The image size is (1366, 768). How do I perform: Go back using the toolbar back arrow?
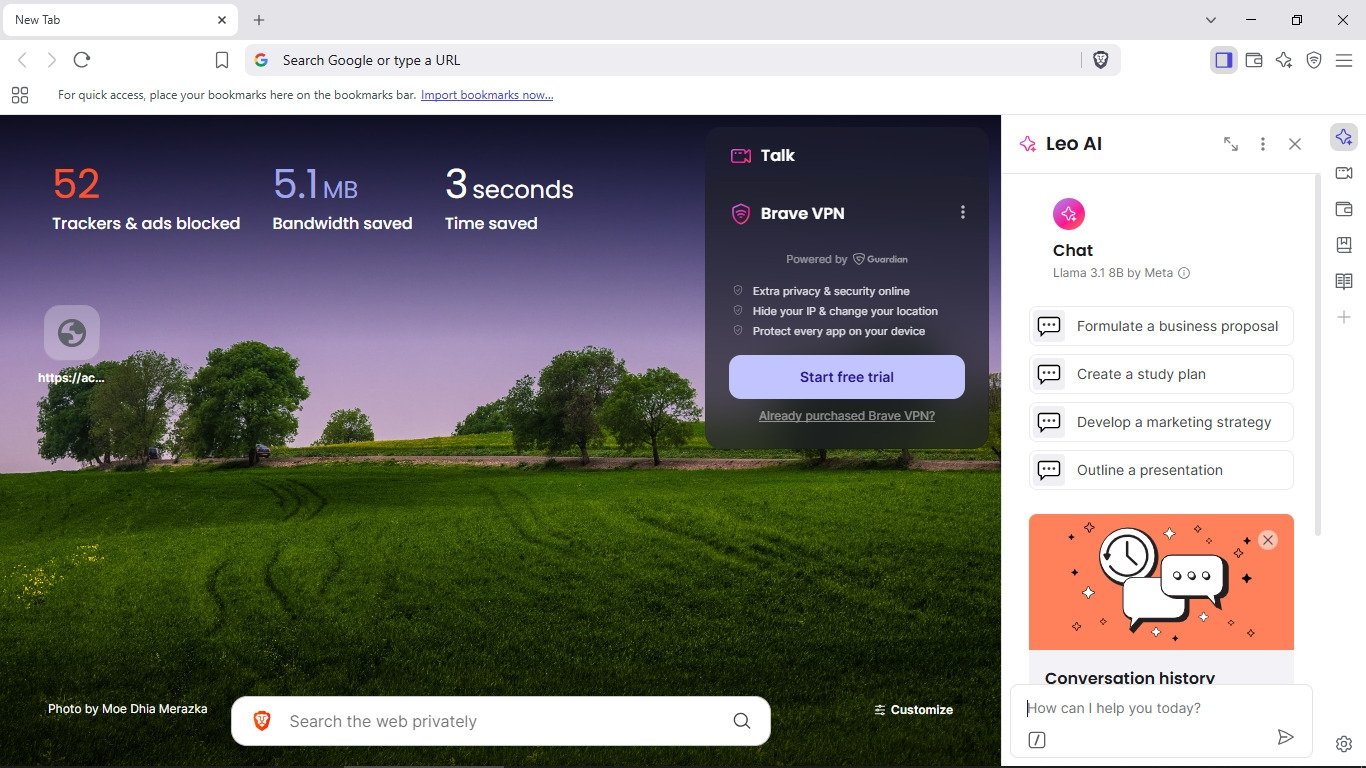coord(22,60)
